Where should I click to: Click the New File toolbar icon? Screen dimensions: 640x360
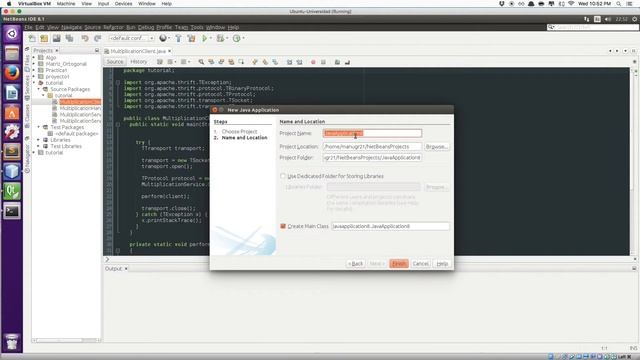(32, 38)
